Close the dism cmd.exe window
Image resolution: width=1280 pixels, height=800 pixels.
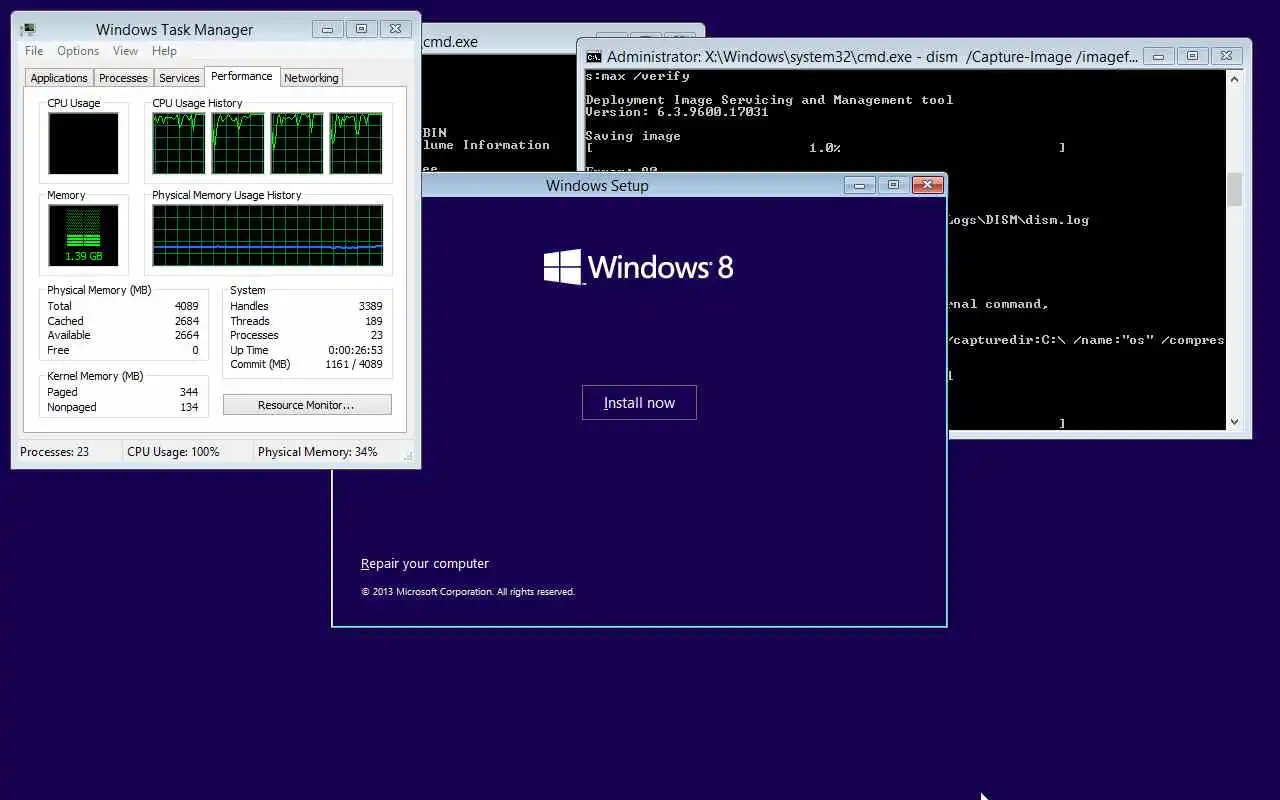point(1226,56)
